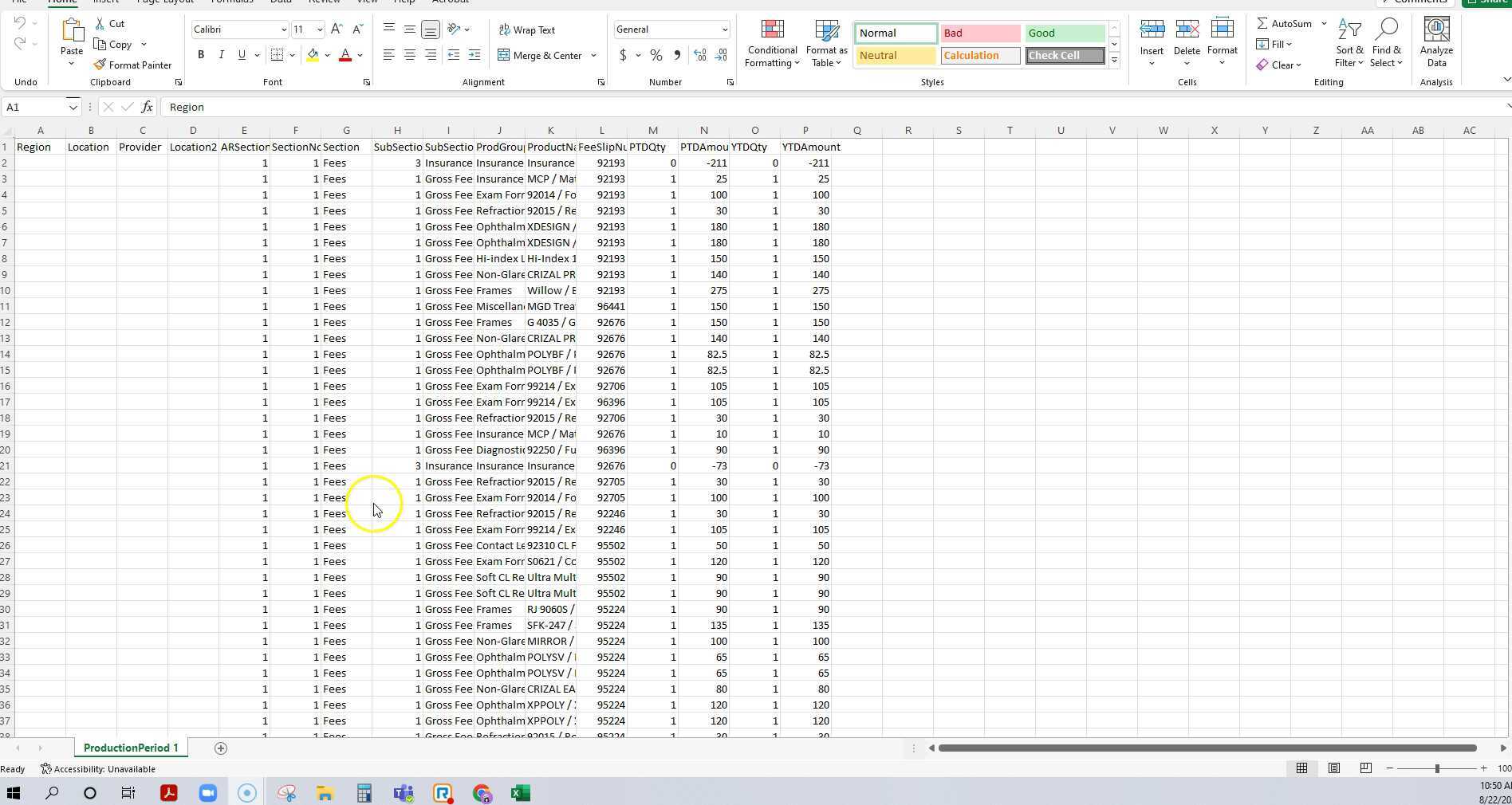
Task: Select the Delete cells icon
Action: click(x=1187, y=36)
